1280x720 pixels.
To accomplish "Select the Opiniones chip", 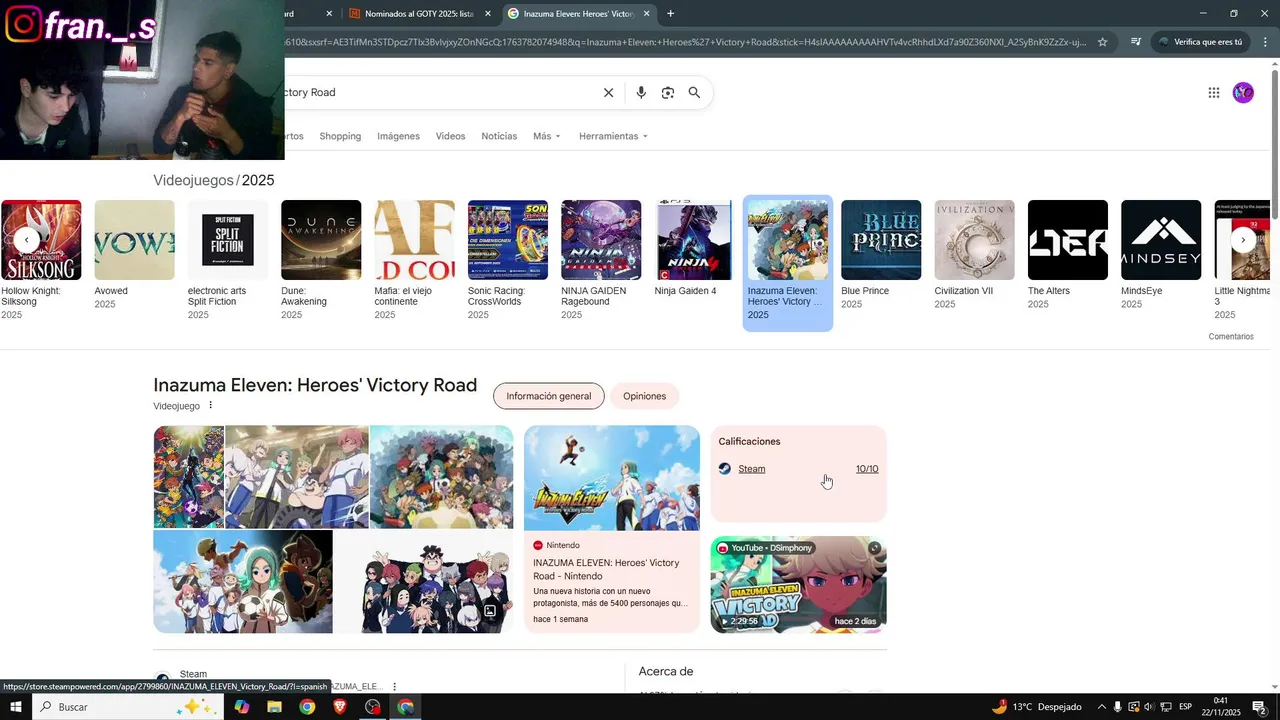I will 644,396.
